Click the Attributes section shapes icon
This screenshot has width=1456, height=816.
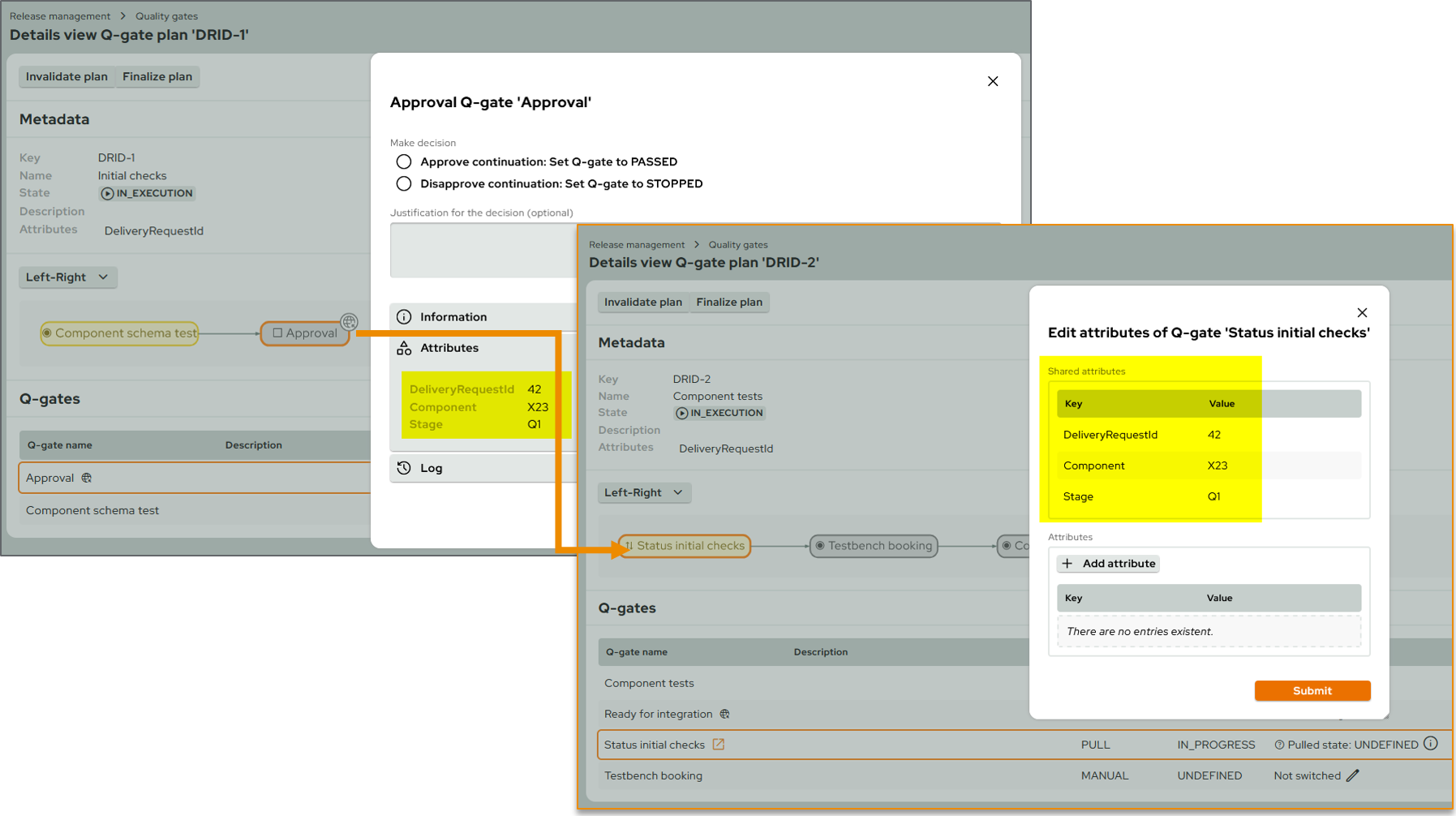coord(406,348)
